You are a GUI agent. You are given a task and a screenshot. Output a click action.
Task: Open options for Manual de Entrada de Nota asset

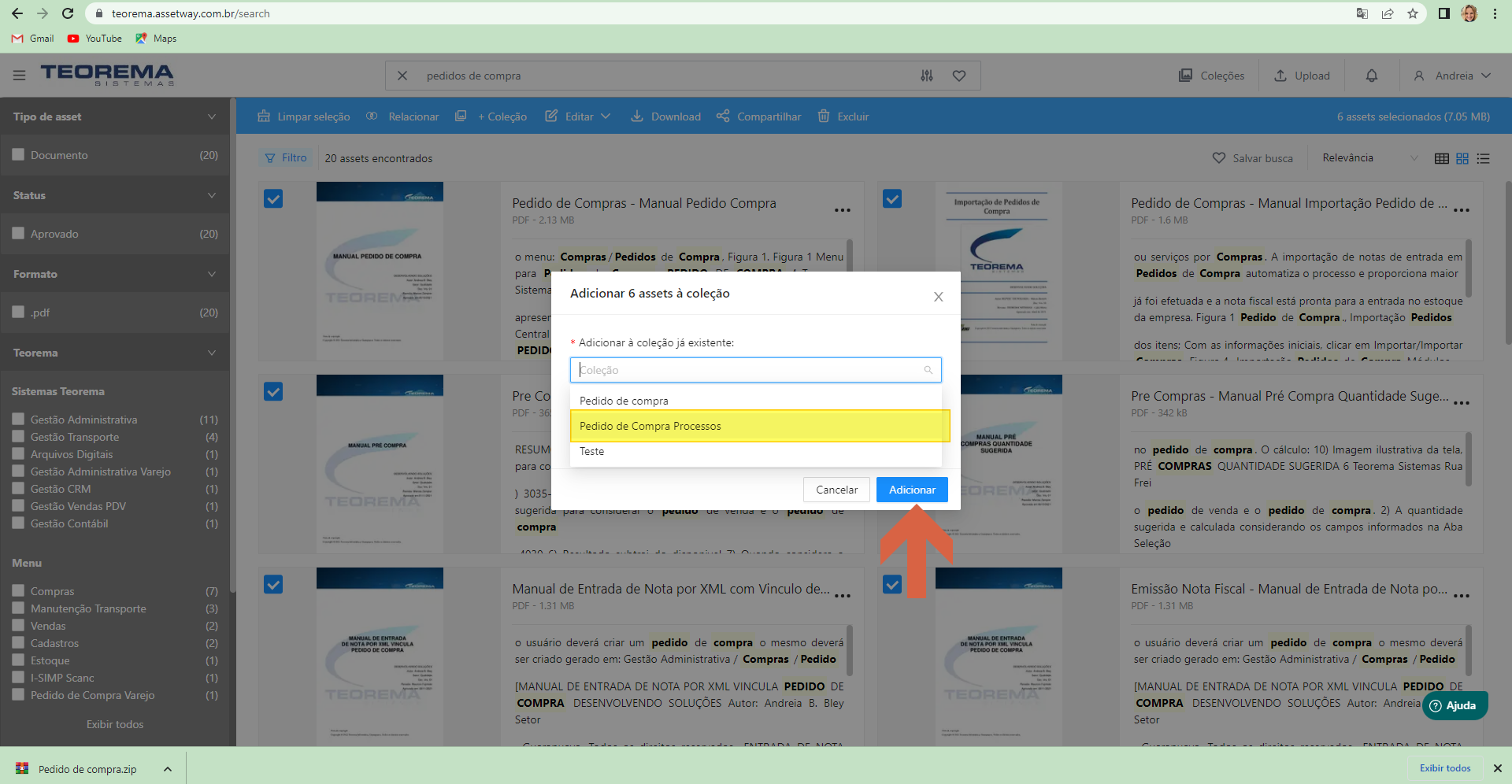pos(843,596)
